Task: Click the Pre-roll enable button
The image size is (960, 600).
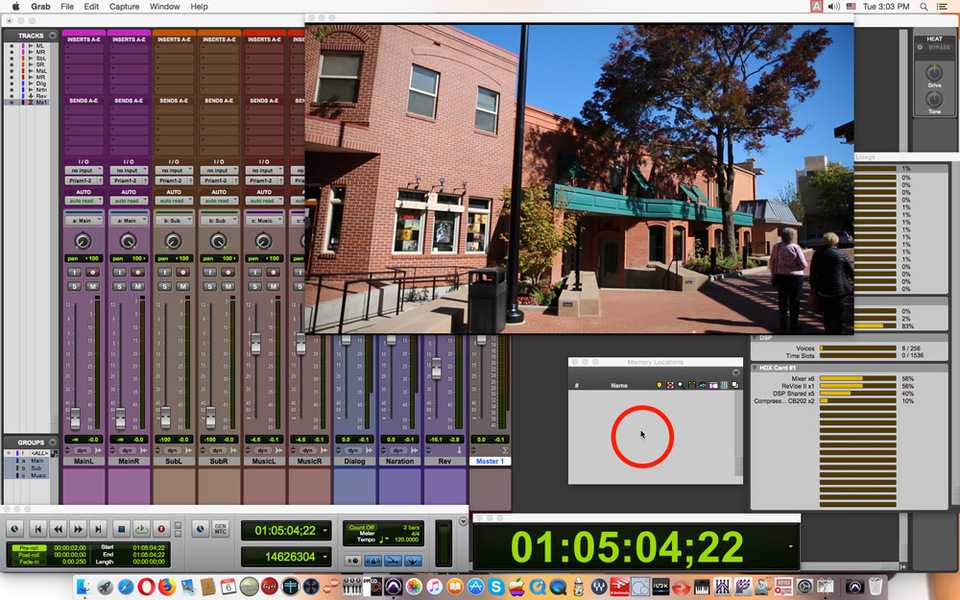Action: (x=27, y=548)
